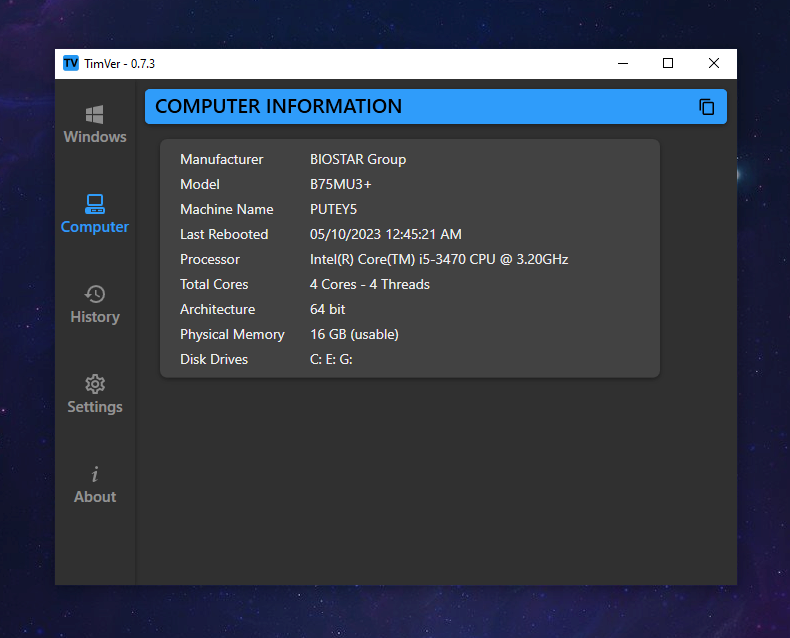Open the Settings gear icon in sidebar
This screenshot has height=638, width=790.
(x=95, y=384)
